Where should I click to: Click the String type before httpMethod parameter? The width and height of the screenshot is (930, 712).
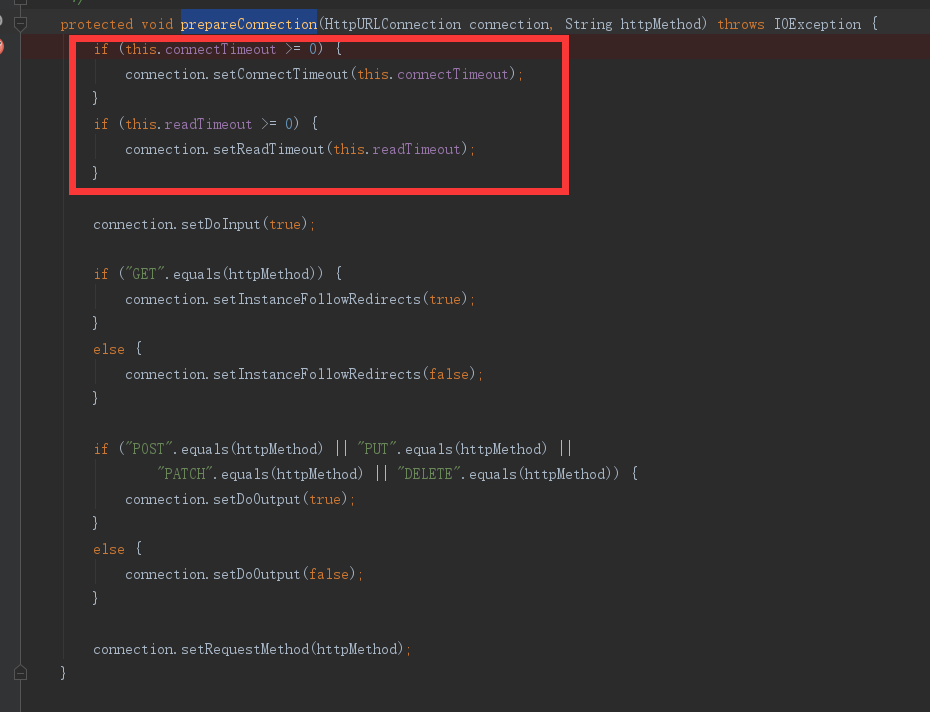pos(588,24)
